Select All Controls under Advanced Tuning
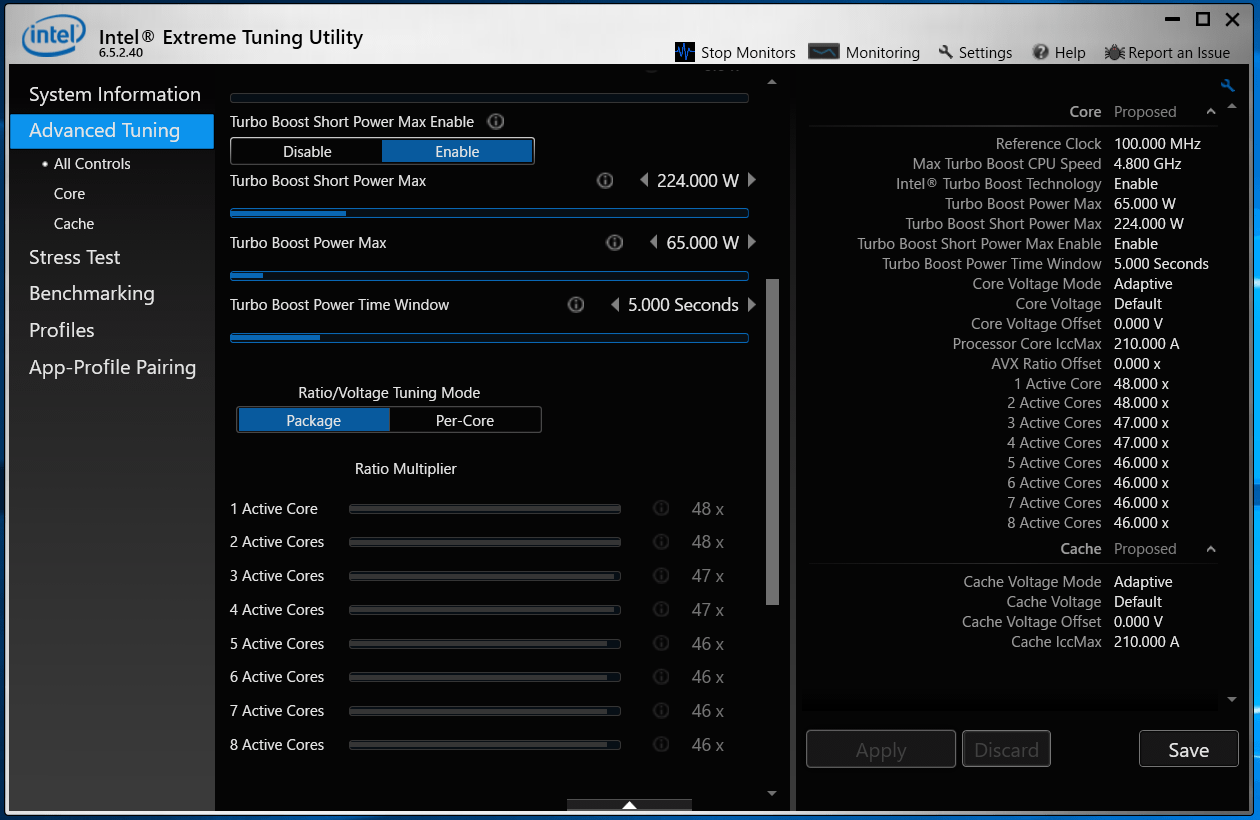Viewport: 1260px width, 820px height. click(x=92, y=164)
